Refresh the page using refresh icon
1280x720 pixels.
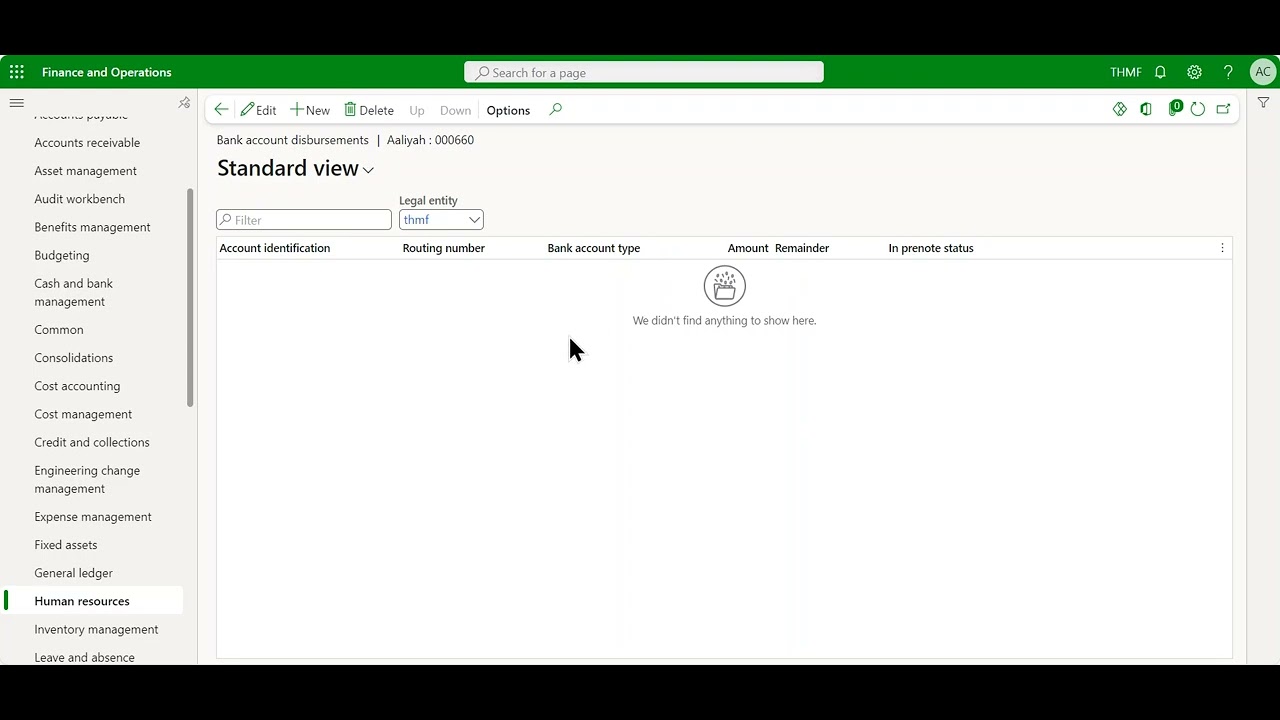(1198, 109)
